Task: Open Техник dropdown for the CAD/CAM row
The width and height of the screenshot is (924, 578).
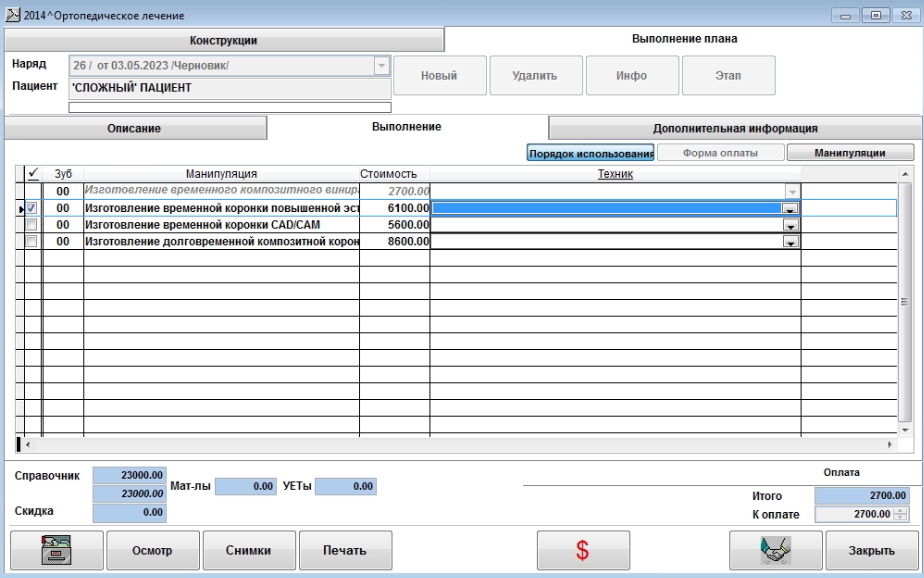Action: (x=790, y=225)
